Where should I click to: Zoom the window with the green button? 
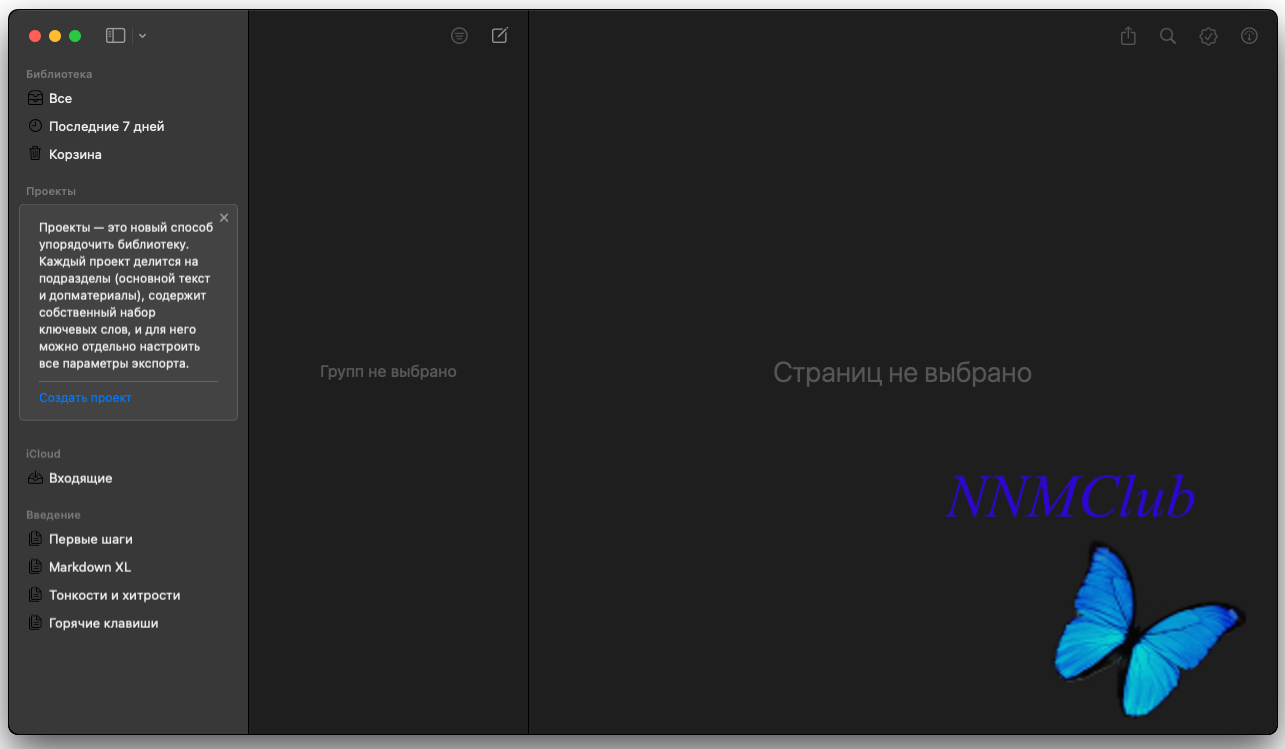pyautogui.click(x=75, y=36)
